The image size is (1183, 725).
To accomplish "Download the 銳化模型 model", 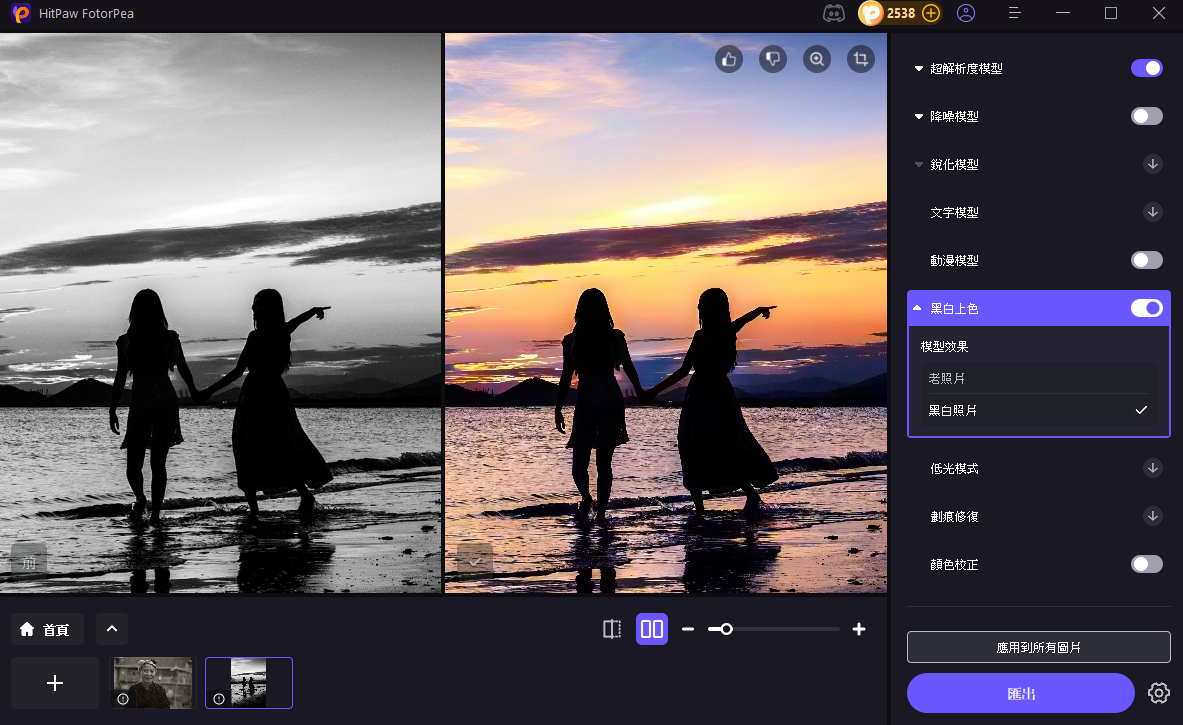I will [1152, 164].
